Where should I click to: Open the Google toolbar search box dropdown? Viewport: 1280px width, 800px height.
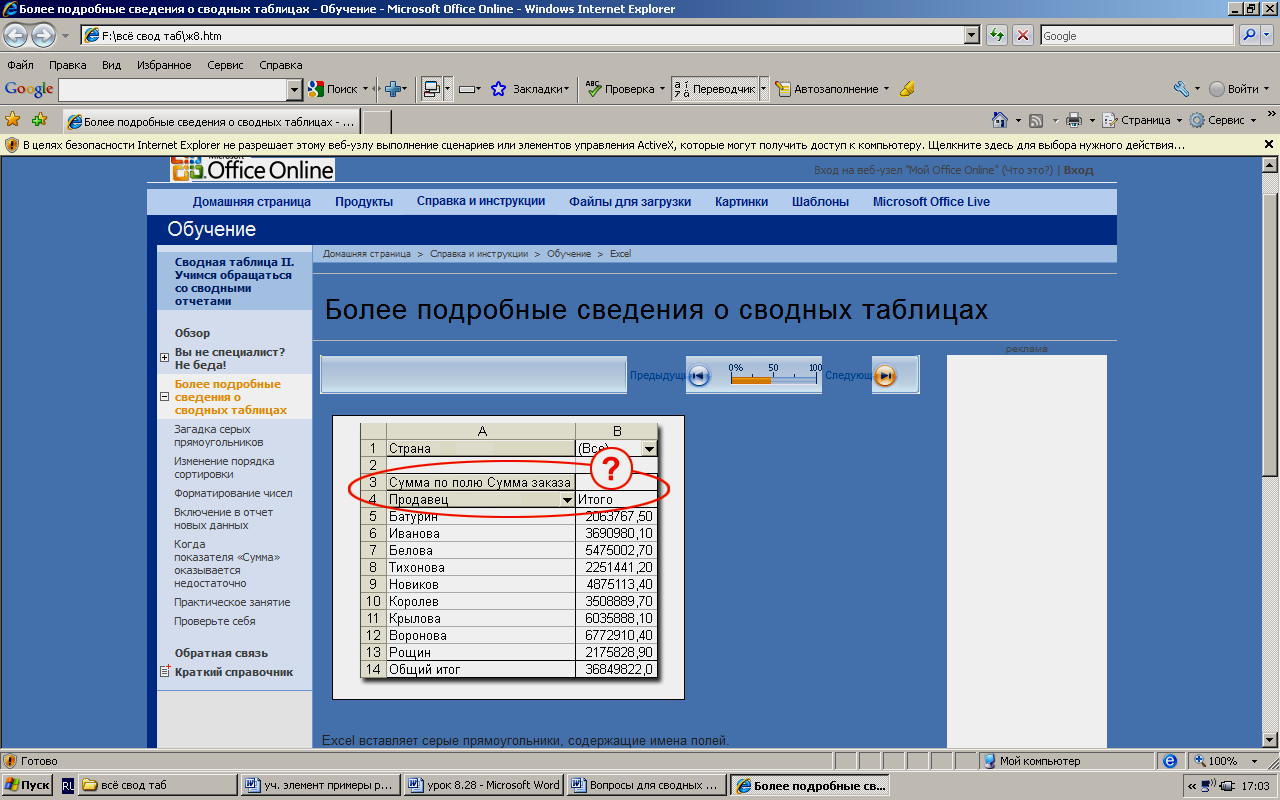pyautogui.click(x=294, y=89)
